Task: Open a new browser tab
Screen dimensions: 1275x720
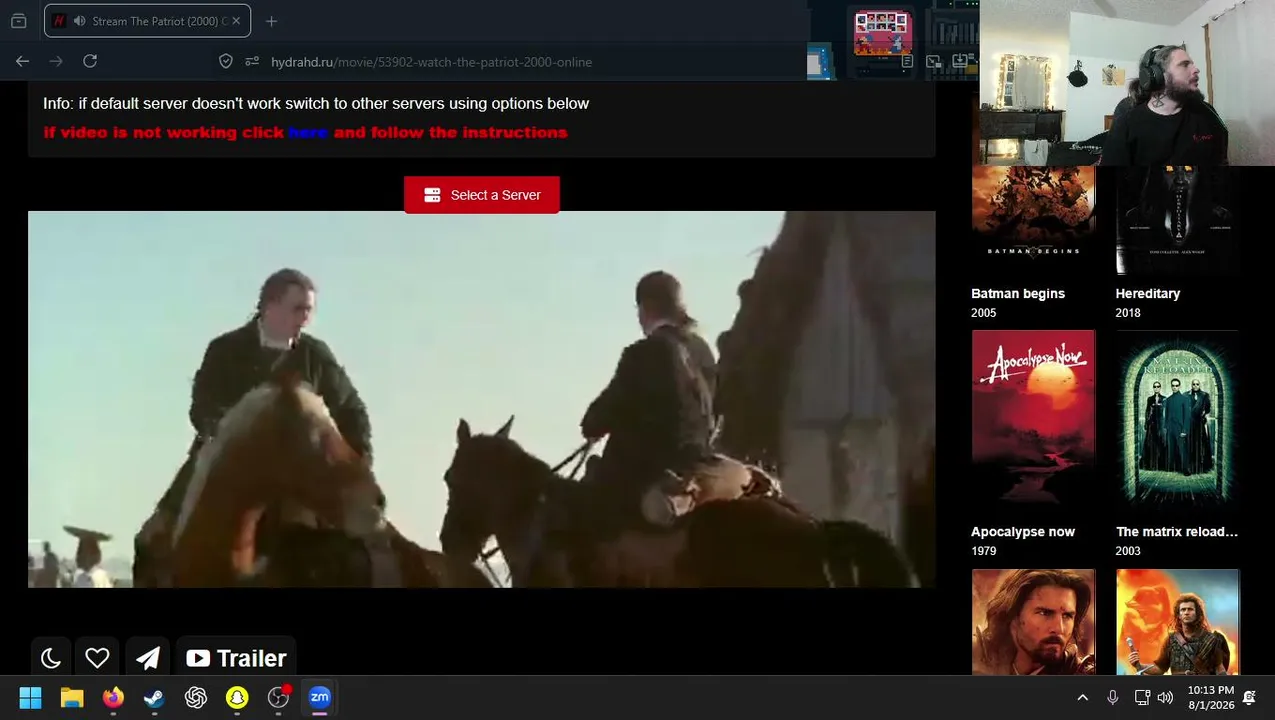Action: click(x=271, y=21)
